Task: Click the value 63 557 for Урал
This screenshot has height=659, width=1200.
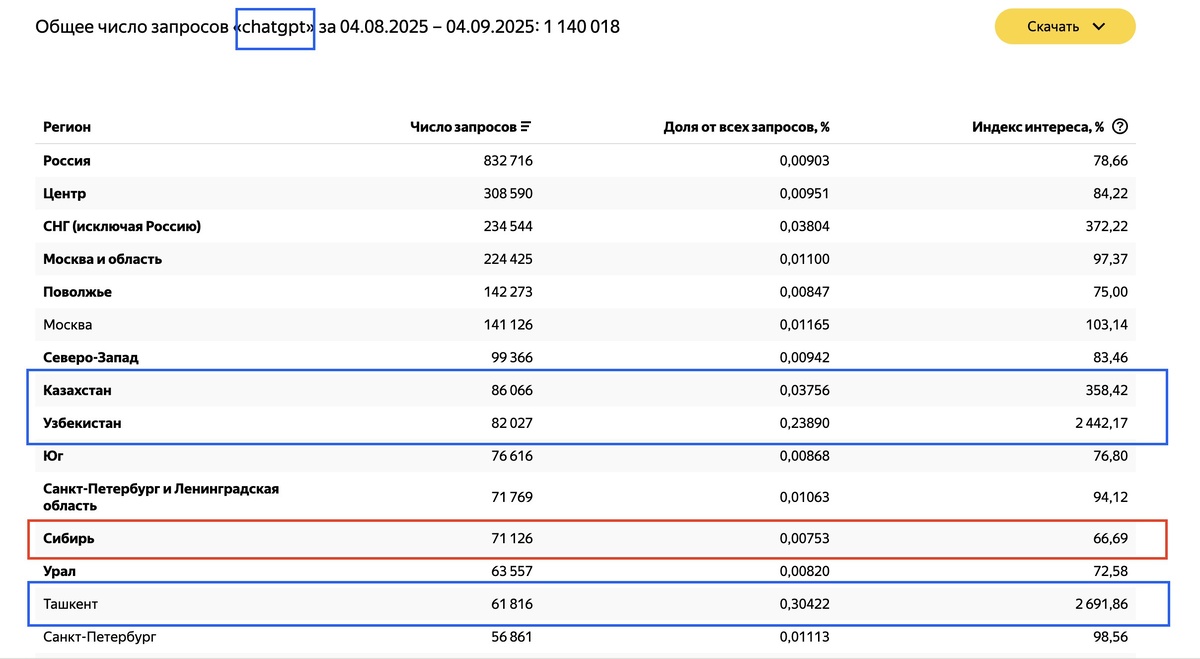Action: coord(511,571)
